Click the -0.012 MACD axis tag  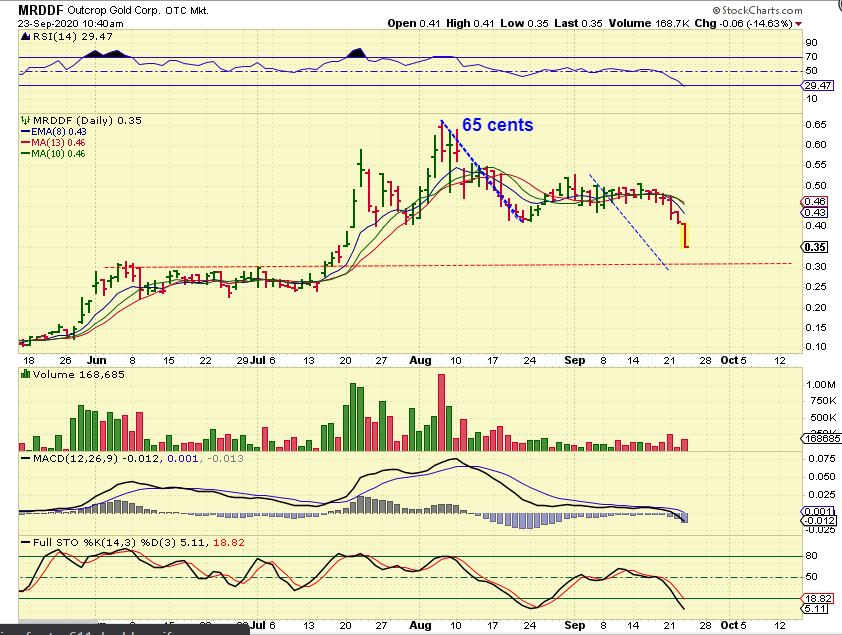click(x=819, y=521)
